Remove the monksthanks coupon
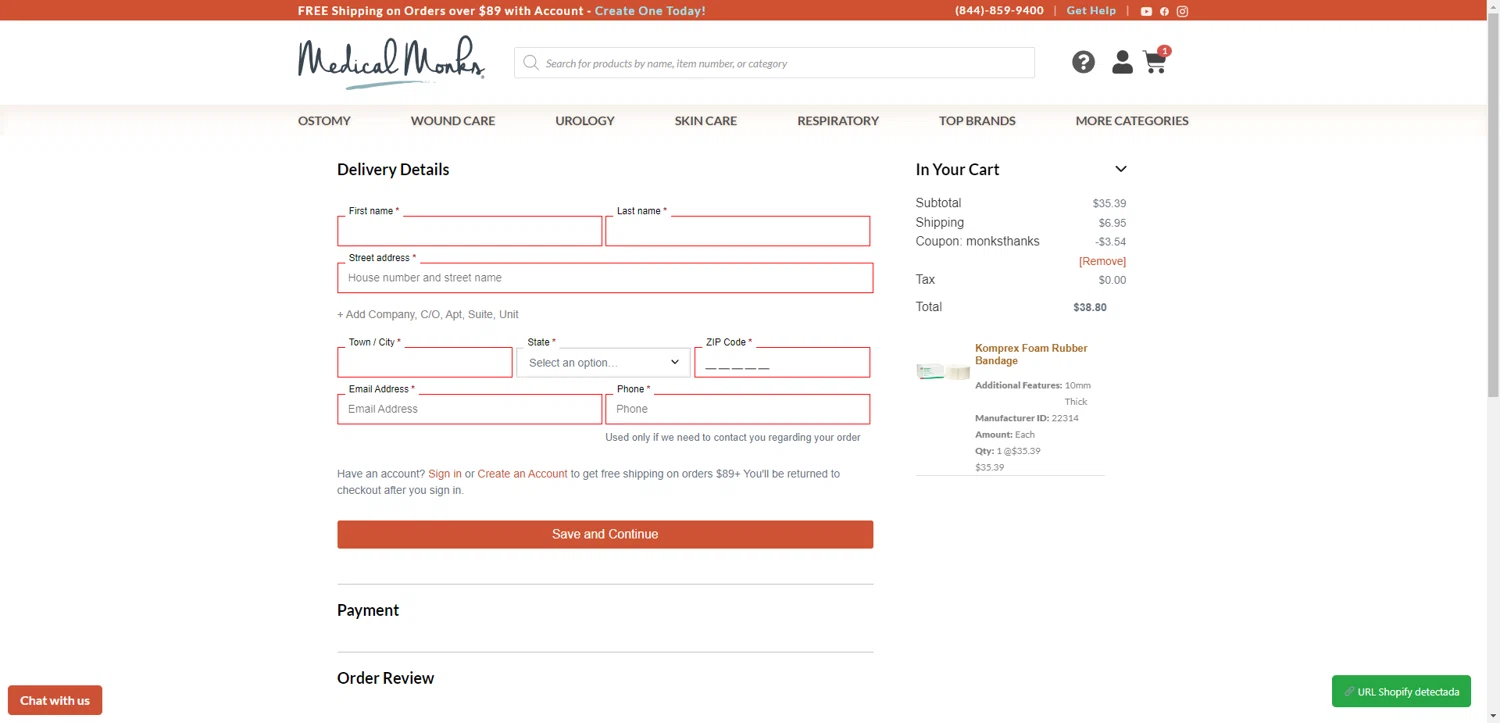 coord(1102,261)
